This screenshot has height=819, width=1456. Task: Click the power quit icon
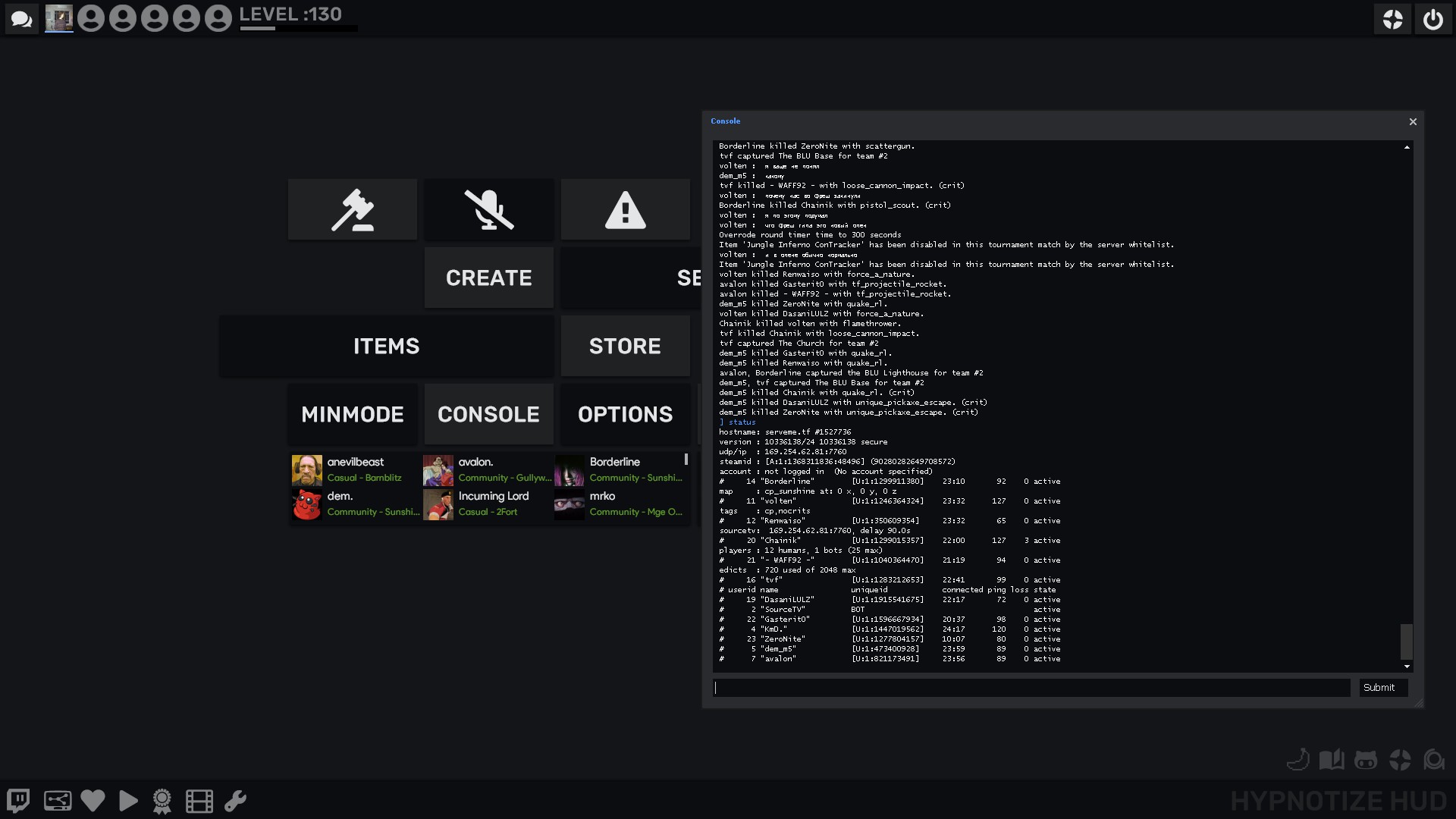[x=1432, y=20]
